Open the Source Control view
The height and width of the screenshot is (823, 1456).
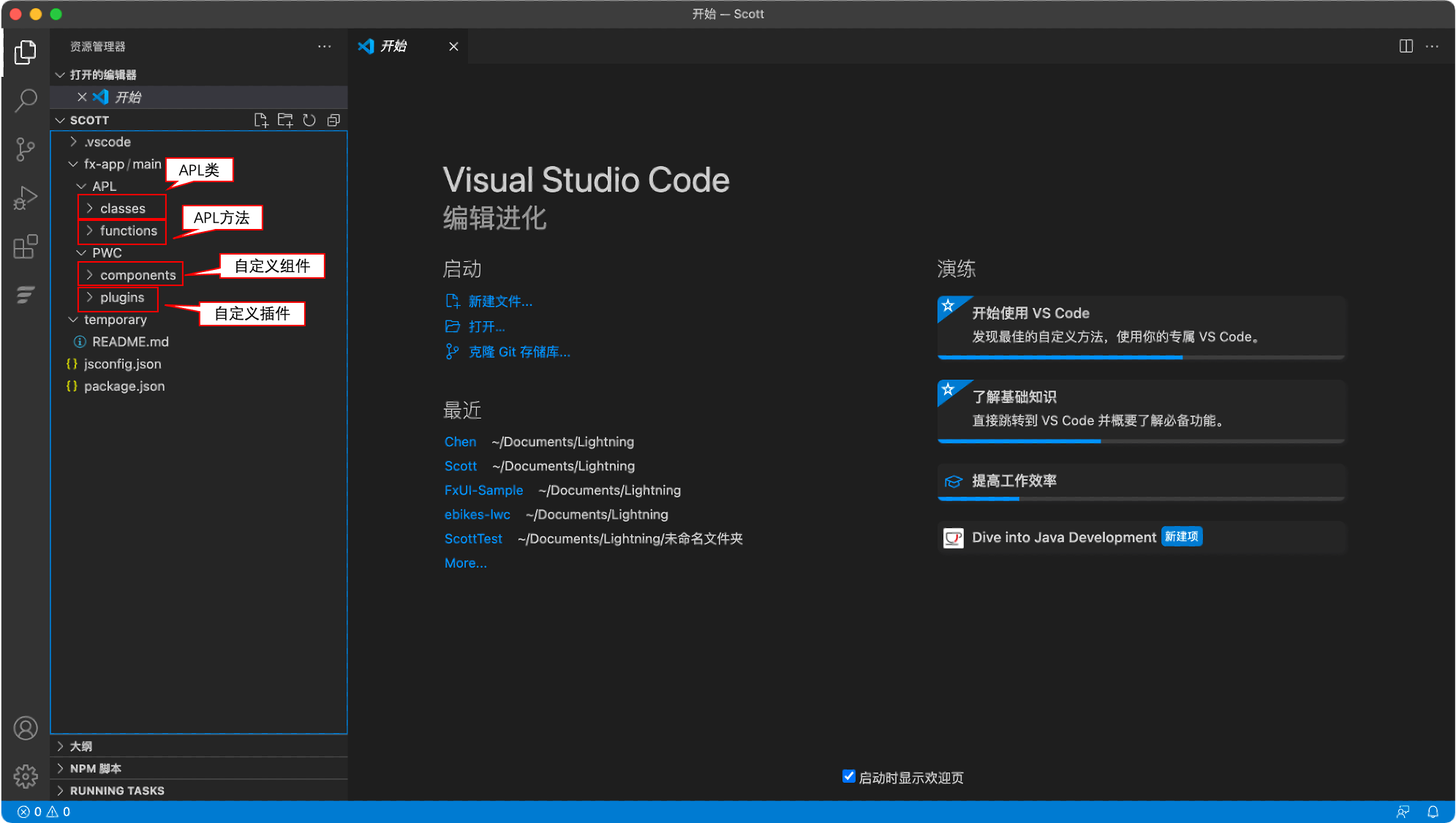[x=26, y=149]
